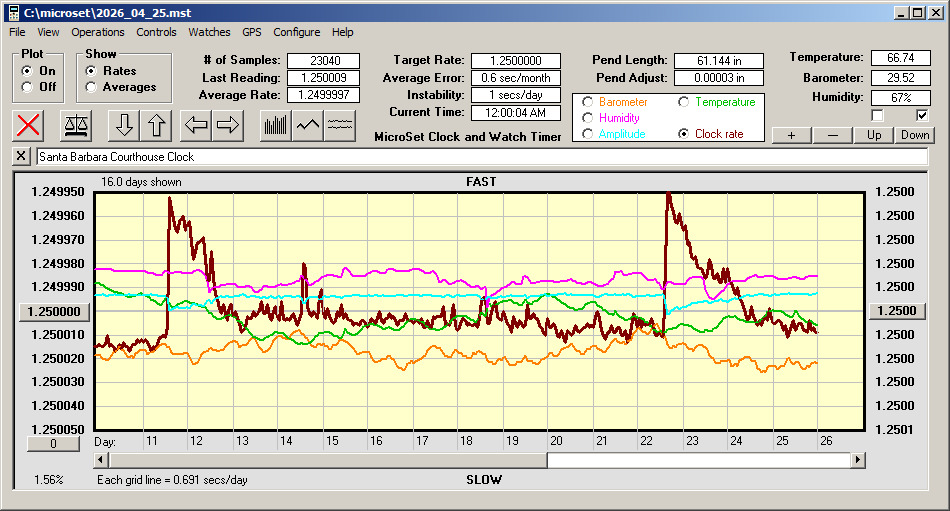
Task: Click the Up button
Action: 874,135
